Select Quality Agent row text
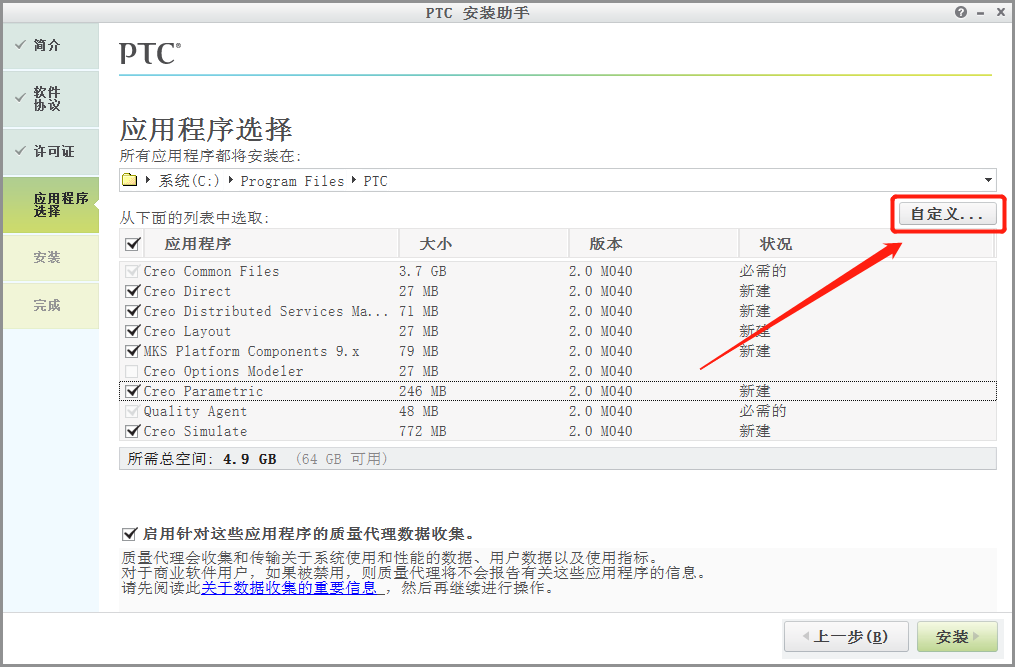Image resolution: width=1015 pixels, height=667 pixels. tap(195, 411)
